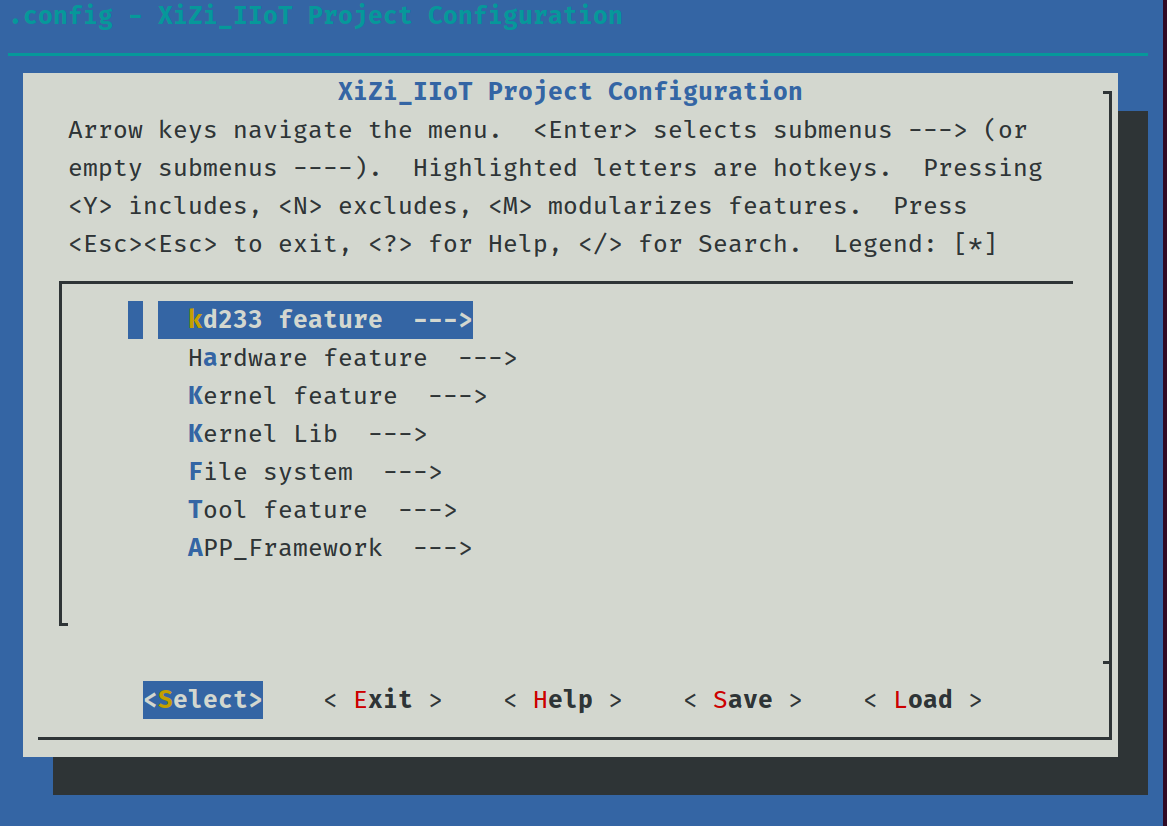Click the arrow after Hardware feature
Screen dimensions: 1167x826
[x=487, y=358]
